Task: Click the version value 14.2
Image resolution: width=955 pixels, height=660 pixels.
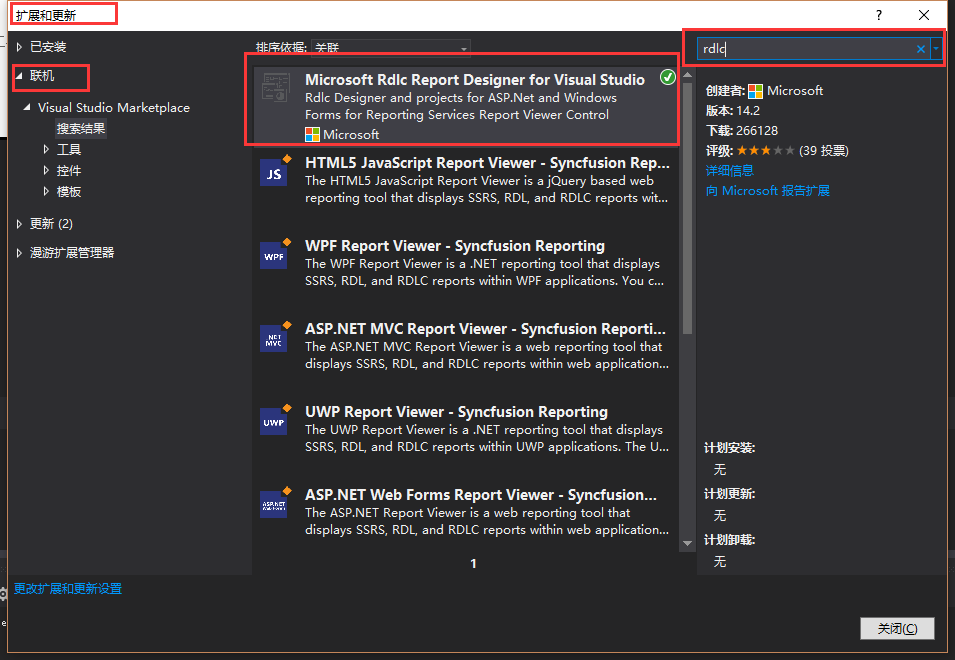Action: pyautogui.click(x=748, y=111)
